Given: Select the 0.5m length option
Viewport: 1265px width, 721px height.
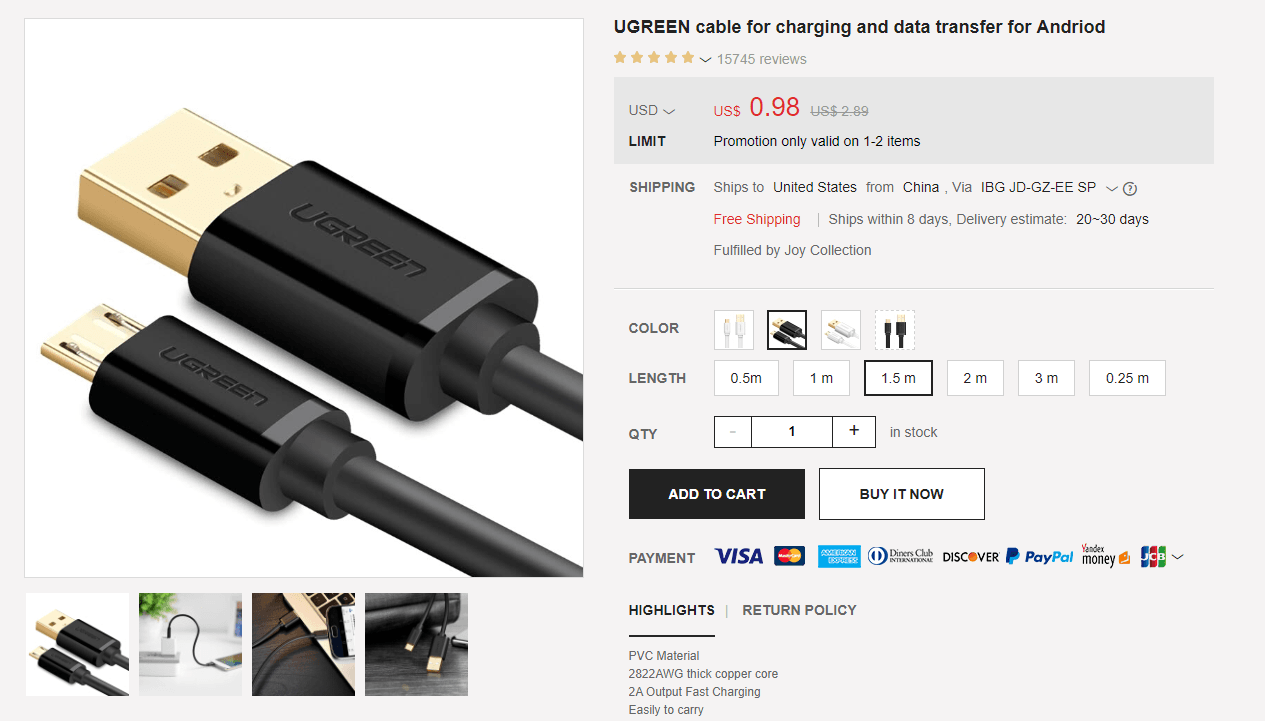Looking at the screenshot, I should (x=746, y=378).
